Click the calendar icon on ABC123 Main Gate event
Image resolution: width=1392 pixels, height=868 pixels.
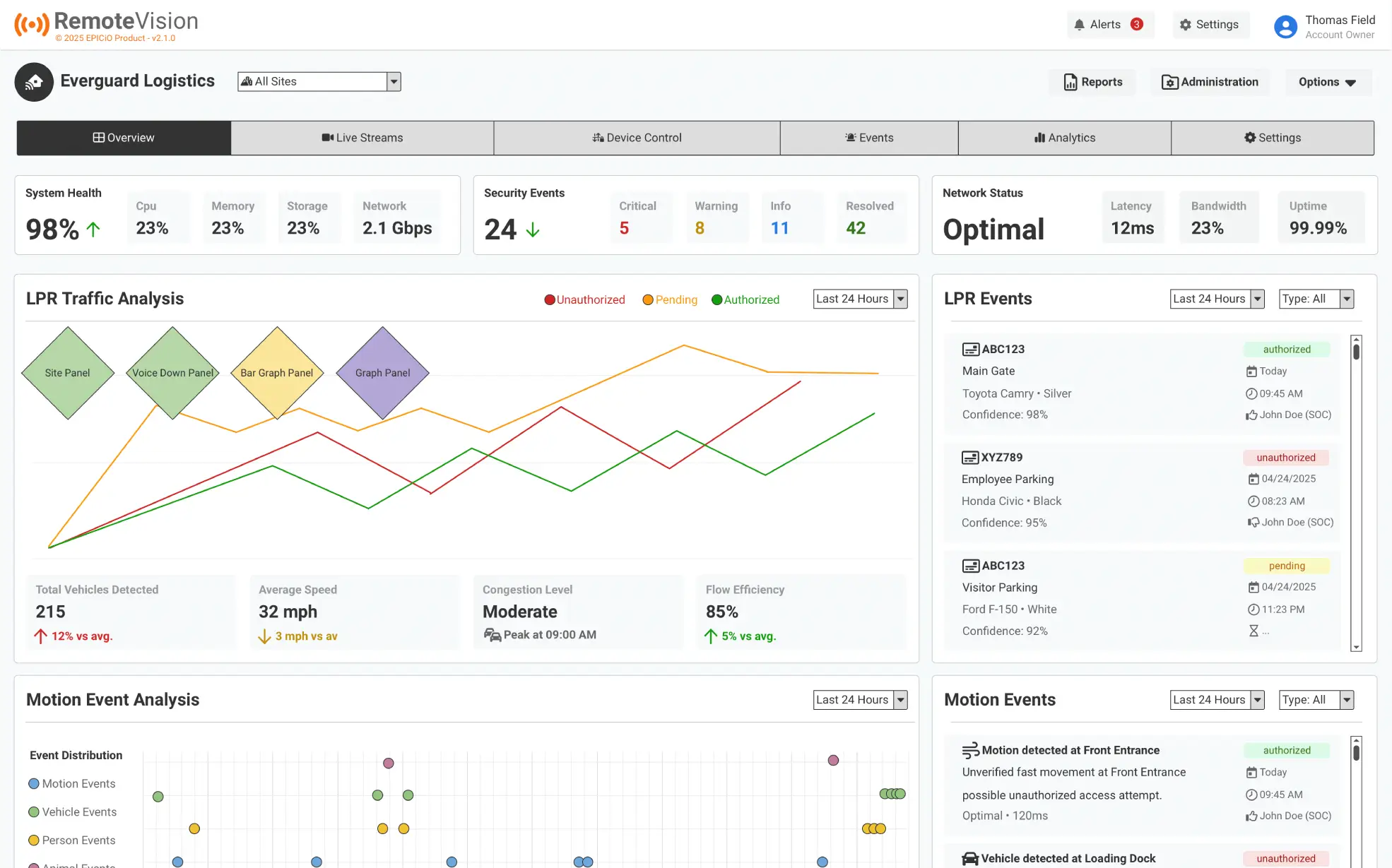pyautogui.click(x=1252, y=371)
